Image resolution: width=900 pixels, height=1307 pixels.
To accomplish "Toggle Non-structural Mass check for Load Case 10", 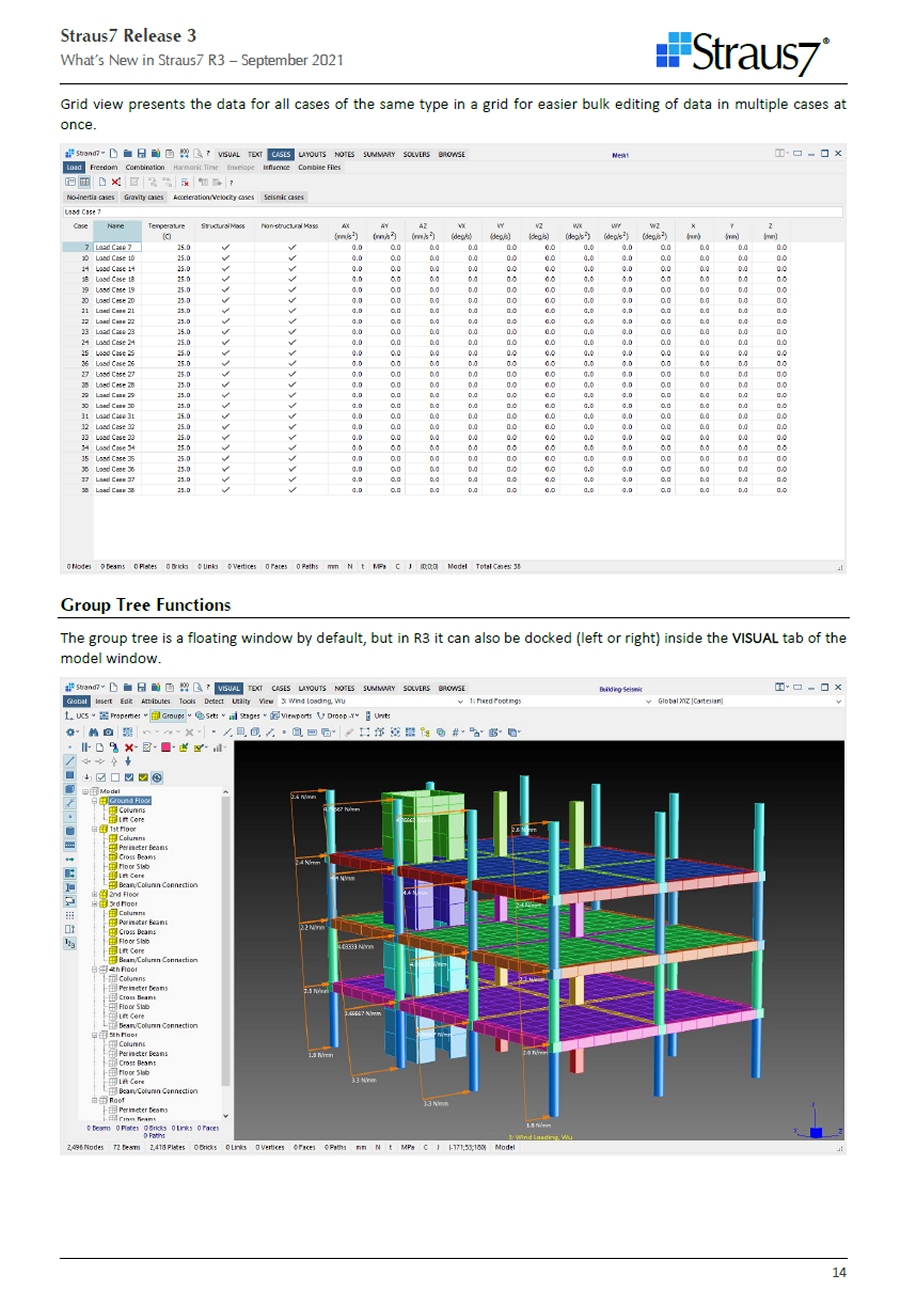I will point(293,257).
